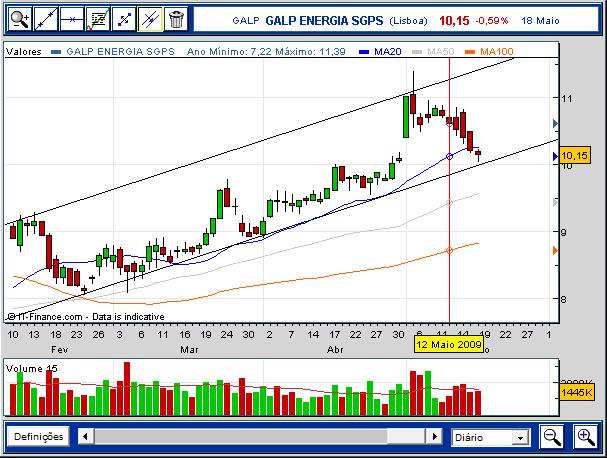Click the zoom out magnifier button
Image resolution: width=607 pixels, height=458 pixels.
click(x=552, y=437)
